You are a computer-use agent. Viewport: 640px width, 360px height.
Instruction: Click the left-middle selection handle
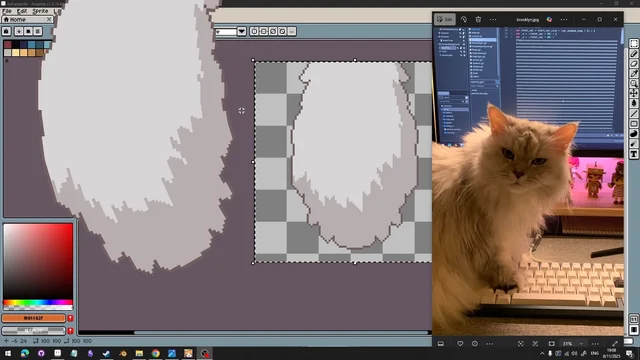pos(253,162)
